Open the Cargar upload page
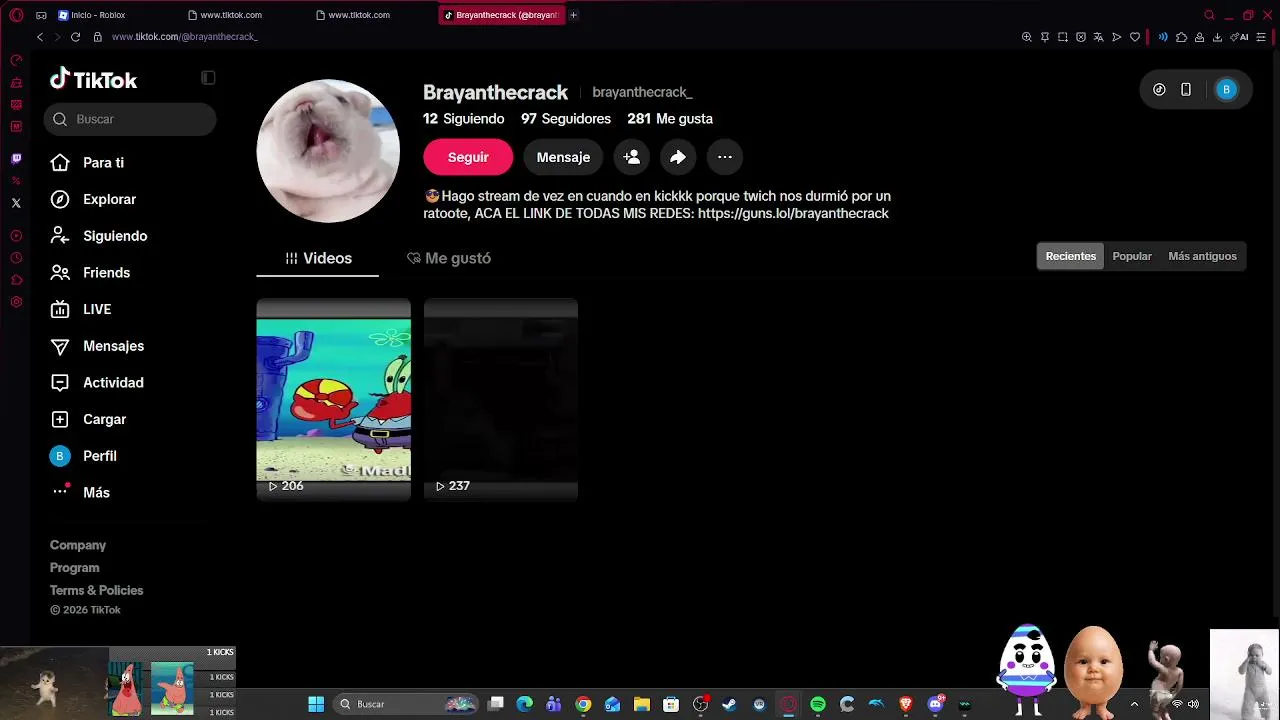This screenshot has width=1280, height=720. point(89,419)
